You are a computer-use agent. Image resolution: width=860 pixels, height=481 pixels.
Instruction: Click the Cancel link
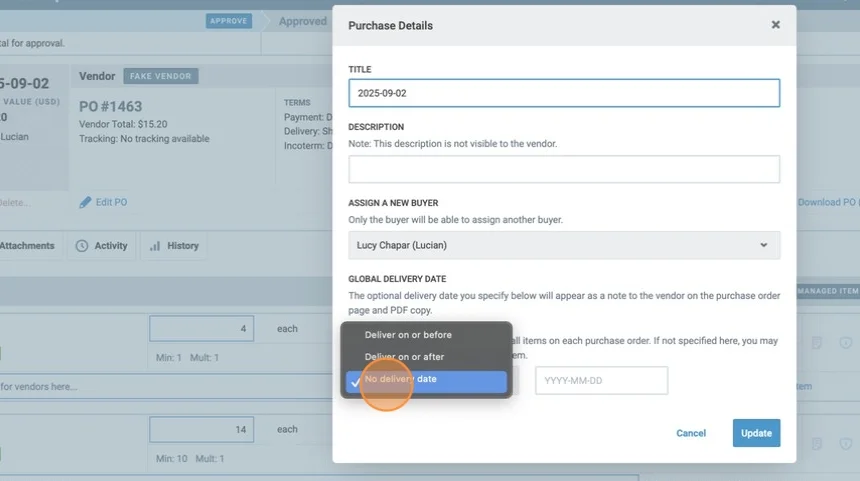point(691,433)
